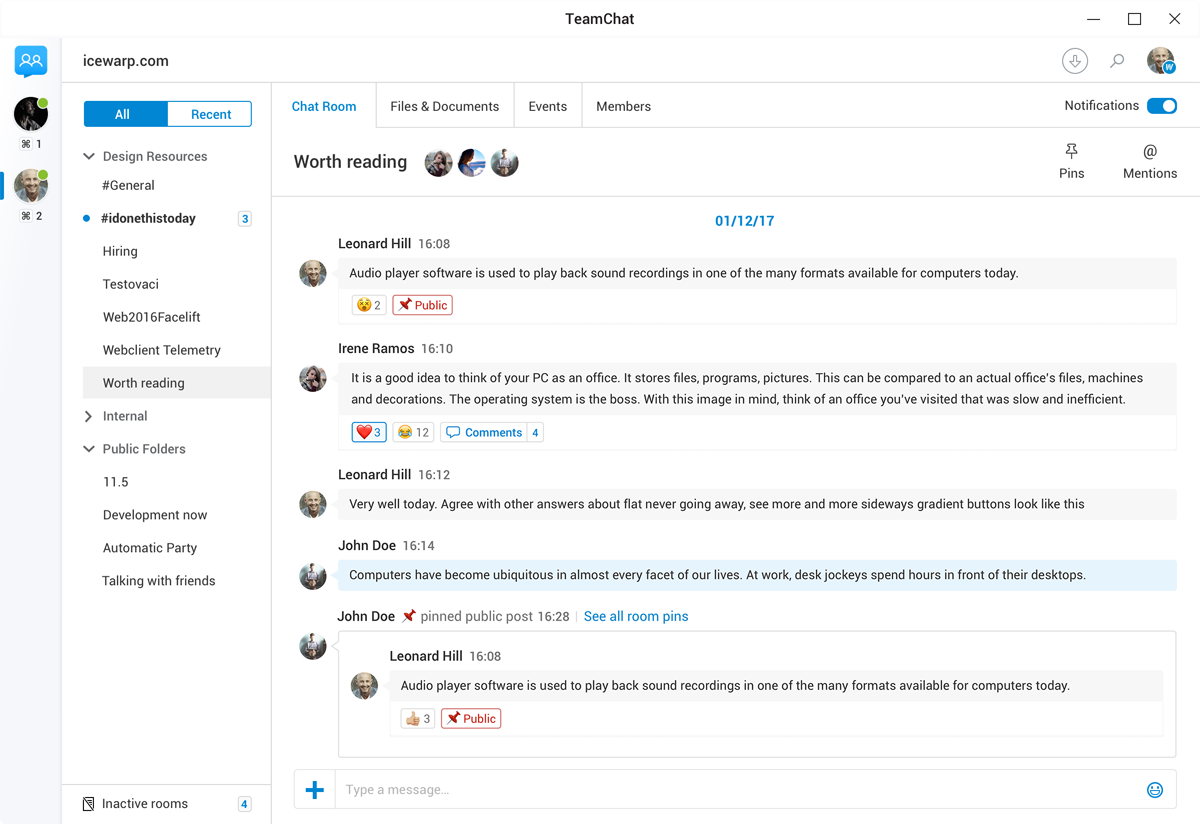Click the blue plus attachment icon
Viewport: 1200px width, 824px height.
point(314,790)
